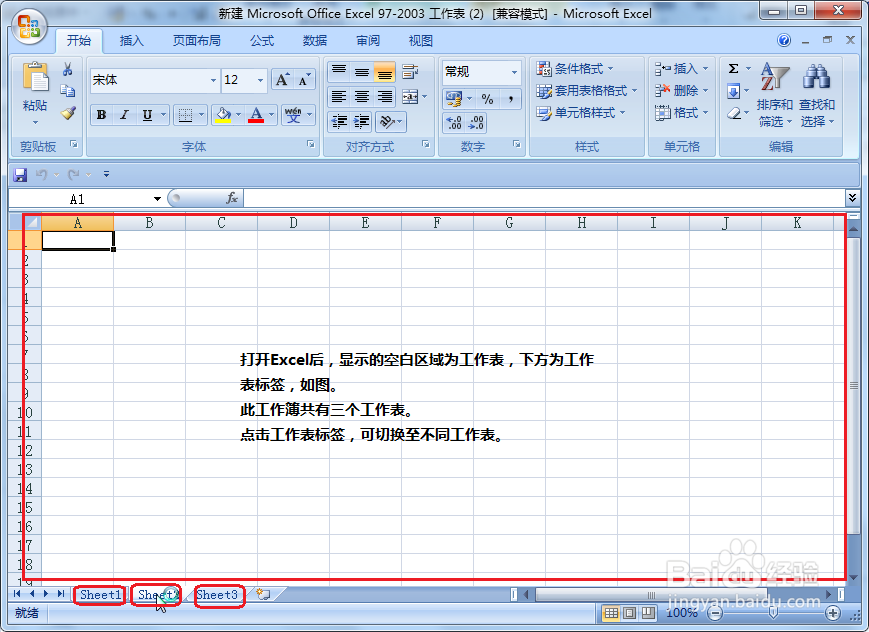Viewport: 869px width, 632px height.
Task: Open the font name dropdown
Action: click(x=213, y=80)
